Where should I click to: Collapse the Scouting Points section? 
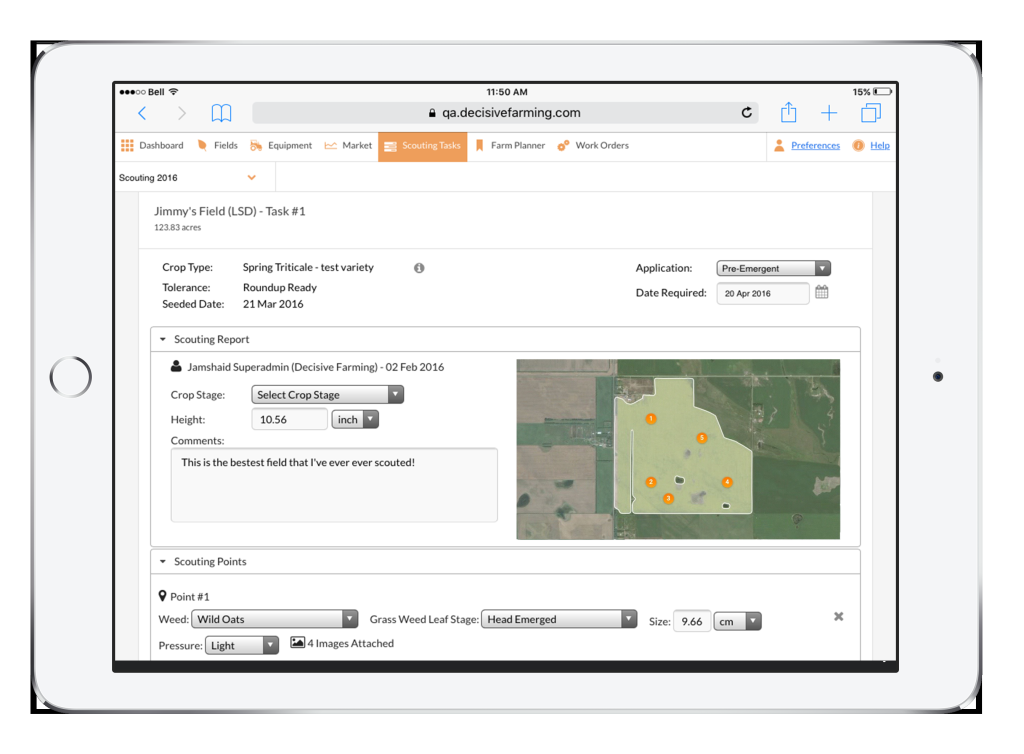point(163,561)
